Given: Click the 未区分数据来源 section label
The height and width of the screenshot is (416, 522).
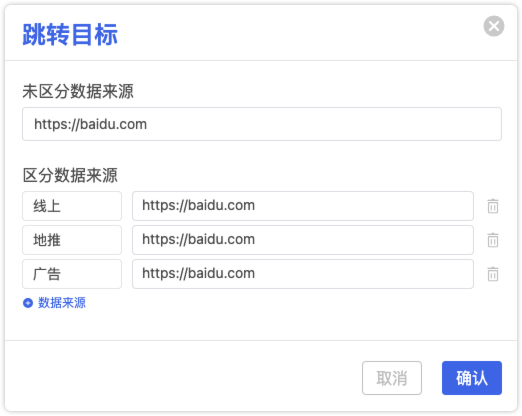Looking at the screenshot, I should pyautogui.click(x=78, y=91).
